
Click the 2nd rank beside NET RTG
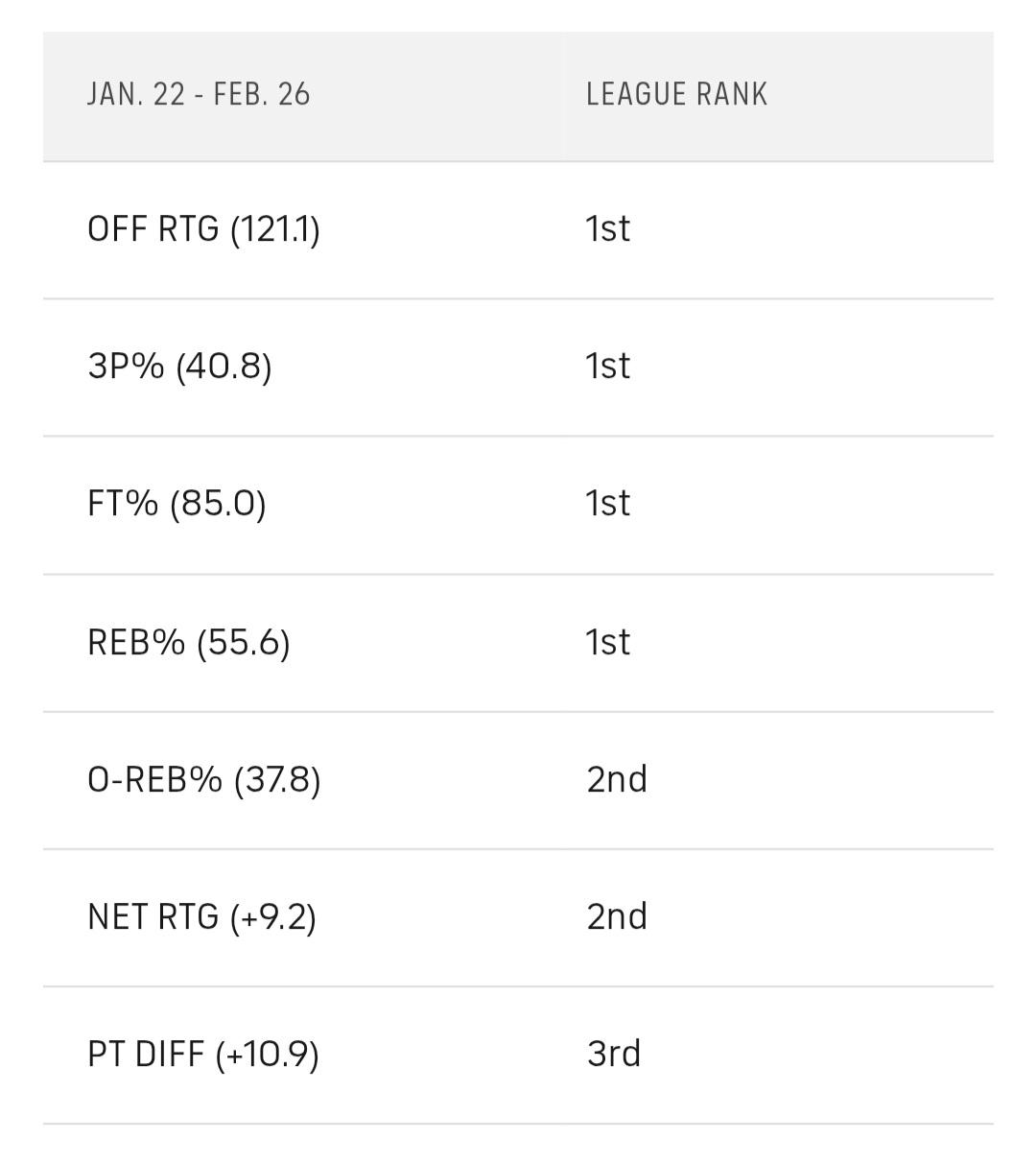[x=617, y=916]
